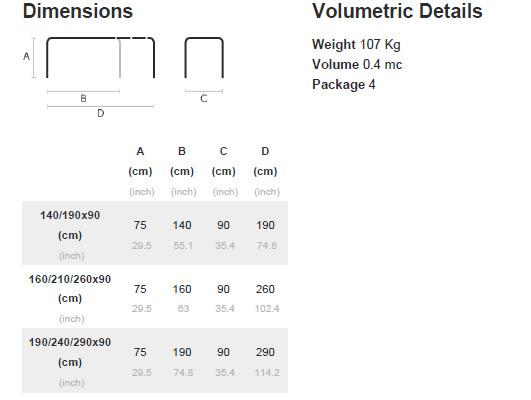The width and height of the screenshot is (531, 400).
Task: Click column header D (cm)
Action: click(x=265, y=161)
